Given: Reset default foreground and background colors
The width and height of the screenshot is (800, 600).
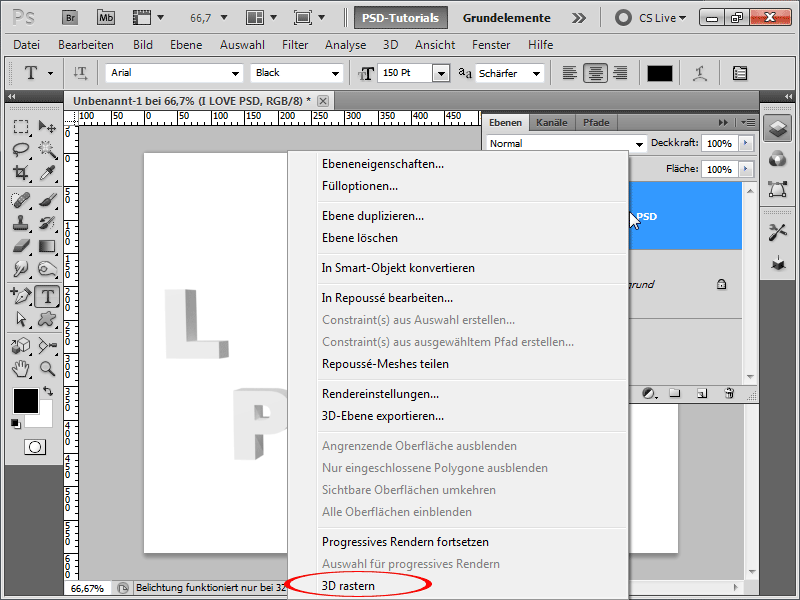Looking at the screenshot, I should pos(16,423).
